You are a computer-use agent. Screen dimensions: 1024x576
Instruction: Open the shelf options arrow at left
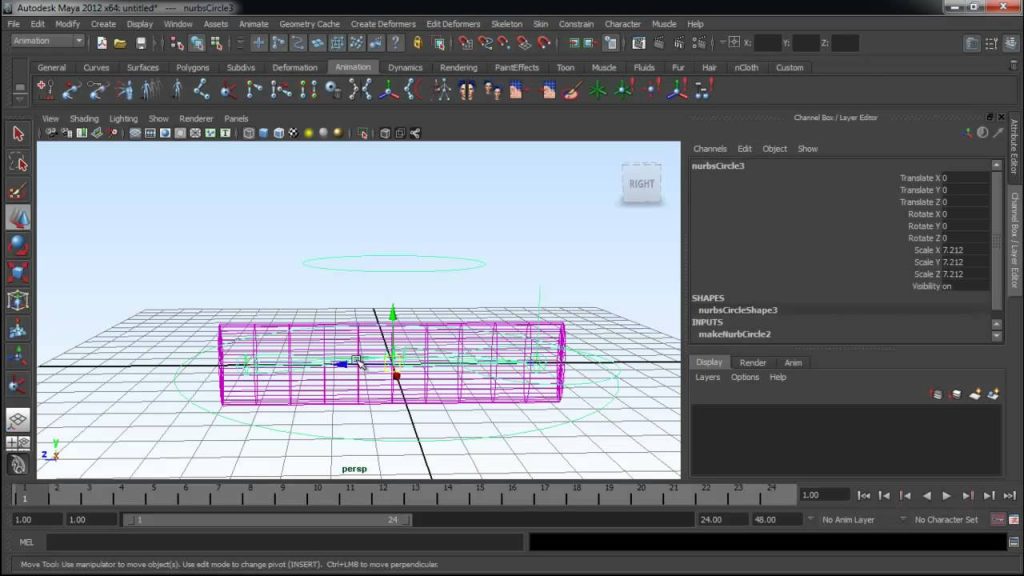coord(20,99)
